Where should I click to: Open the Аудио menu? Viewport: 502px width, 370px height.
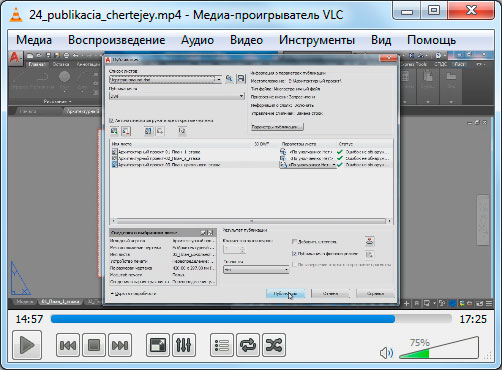point(197,40)
